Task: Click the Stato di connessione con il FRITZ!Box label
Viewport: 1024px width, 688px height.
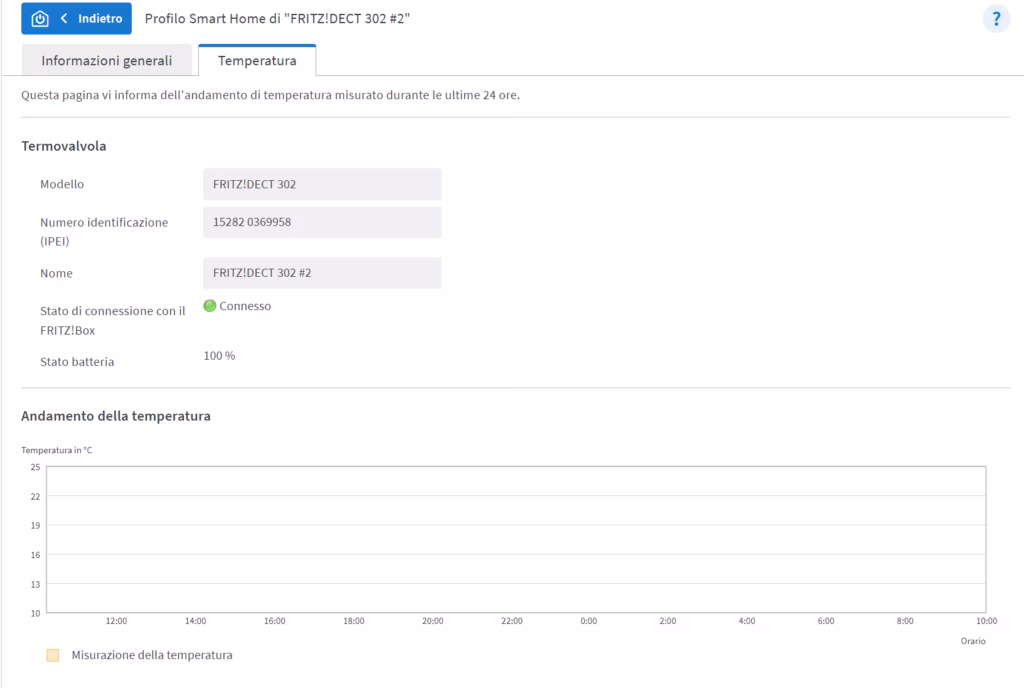Action: [x=112, y=321]
